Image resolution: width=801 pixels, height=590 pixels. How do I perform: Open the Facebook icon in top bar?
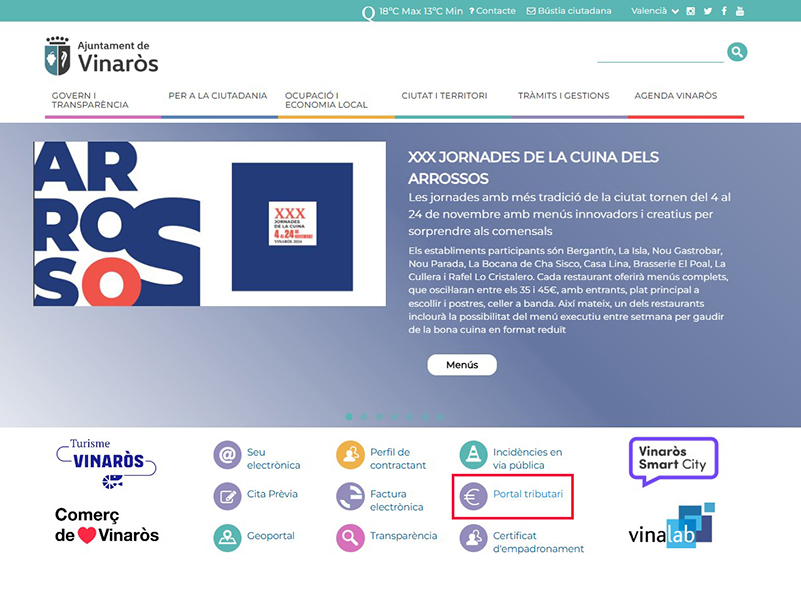[724, 11]
